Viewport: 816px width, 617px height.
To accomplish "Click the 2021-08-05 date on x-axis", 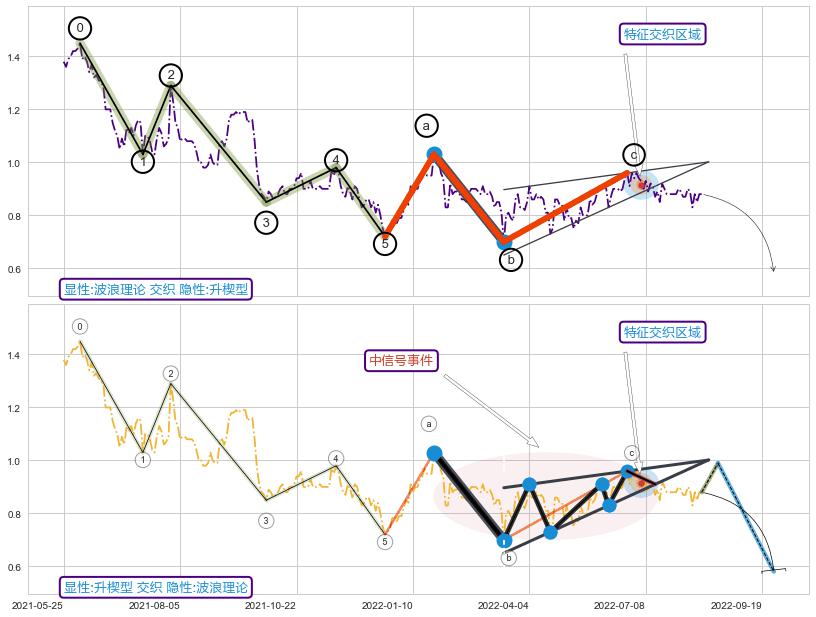I will [x=154, y=605].
